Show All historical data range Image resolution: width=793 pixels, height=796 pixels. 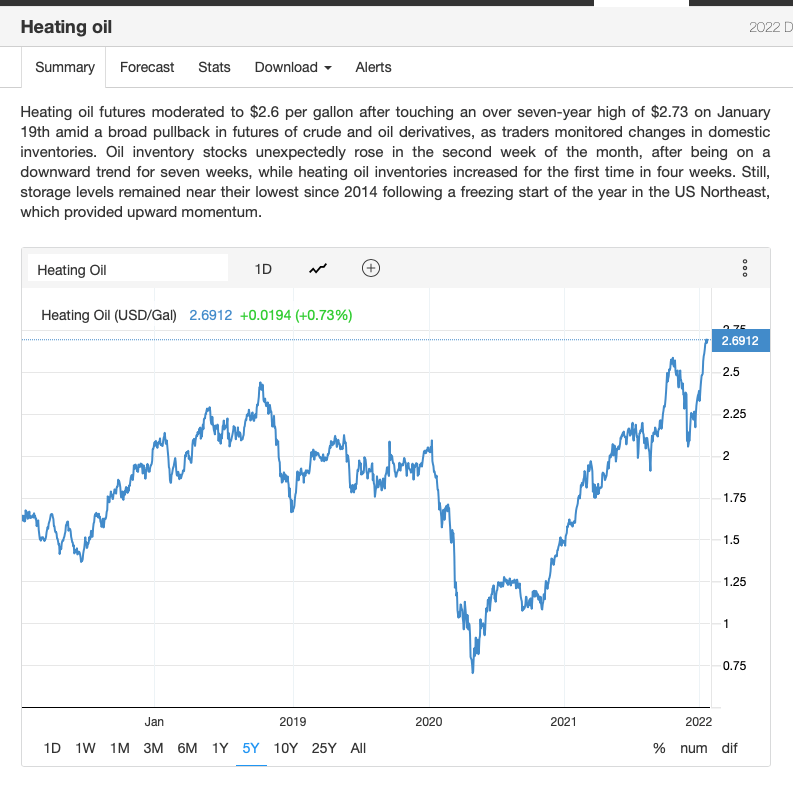pyautogui.click(x=358, y=748)
